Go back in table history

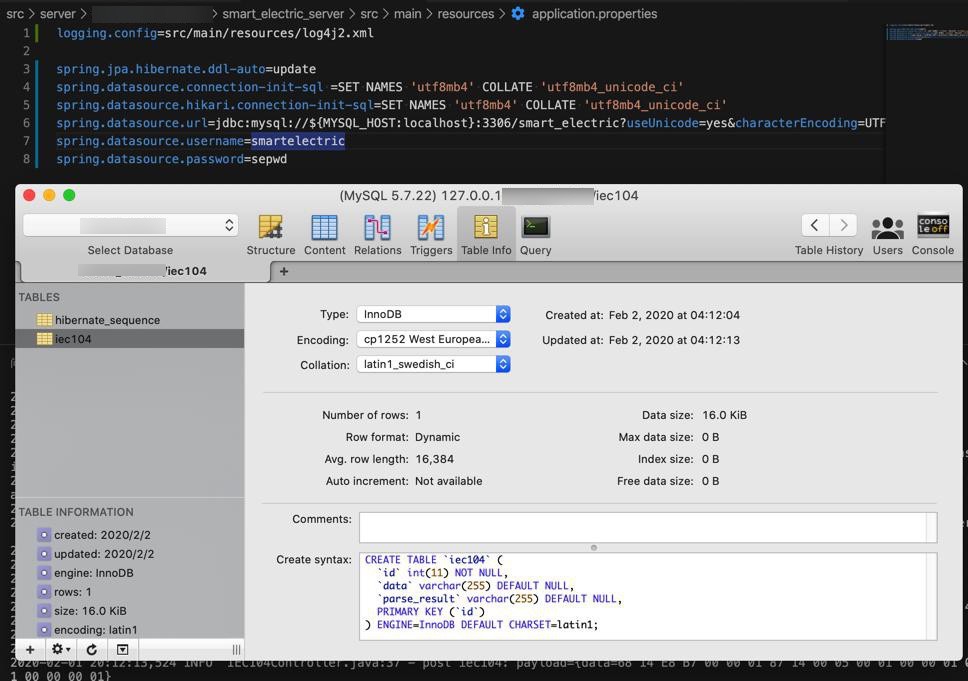pos(814,226)
